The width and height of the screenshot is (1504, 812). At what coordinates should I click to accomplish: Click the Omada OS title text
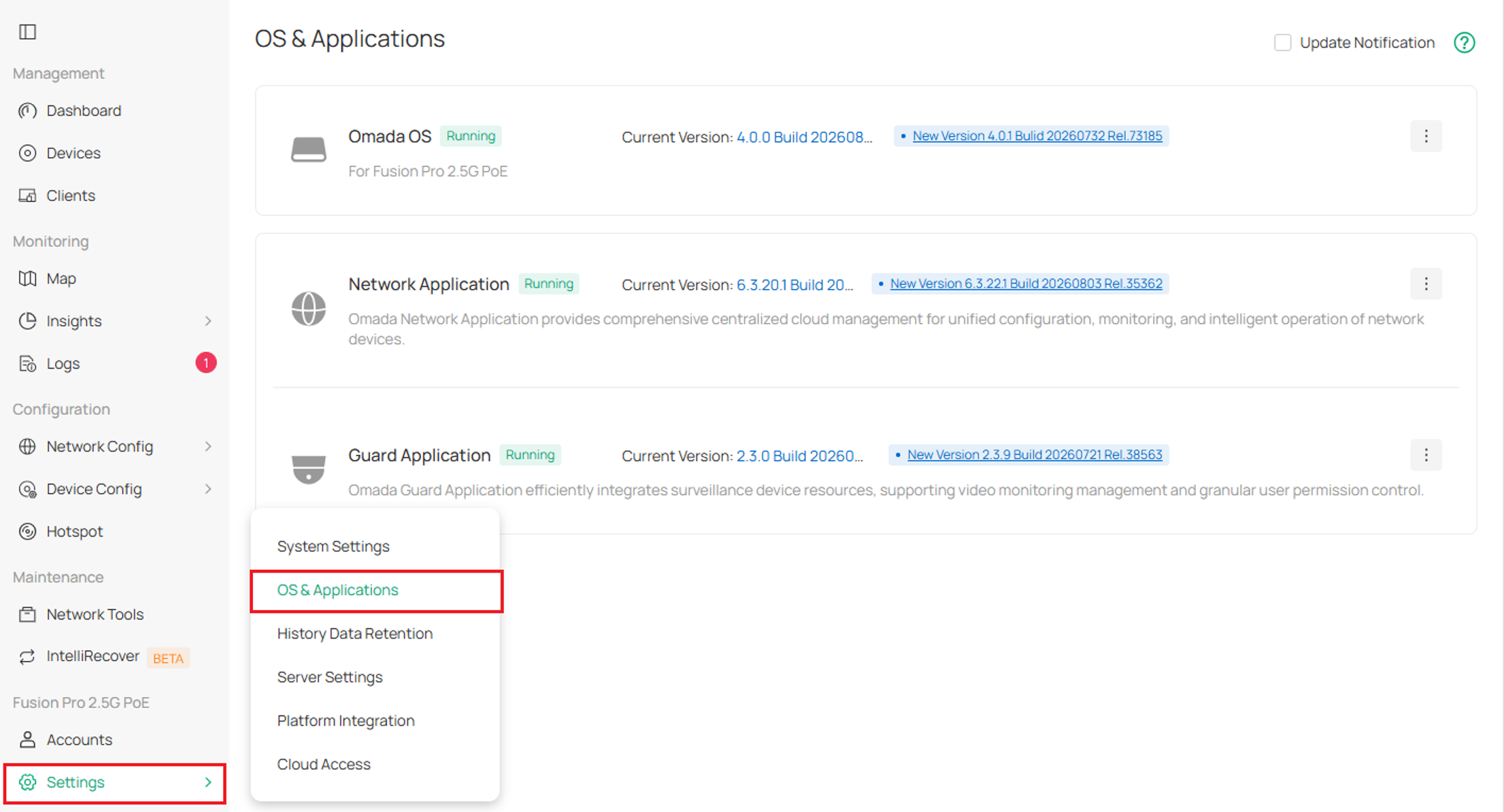pos(390,137)
